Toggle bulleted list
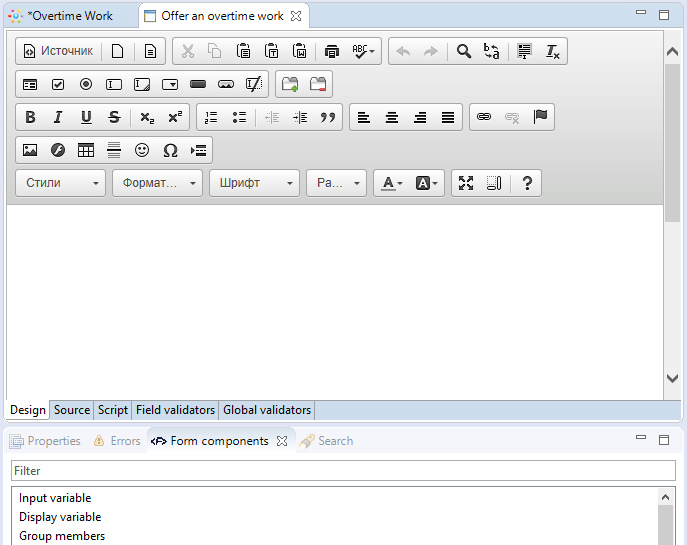 pyautogui.click(x=239, y=117)
